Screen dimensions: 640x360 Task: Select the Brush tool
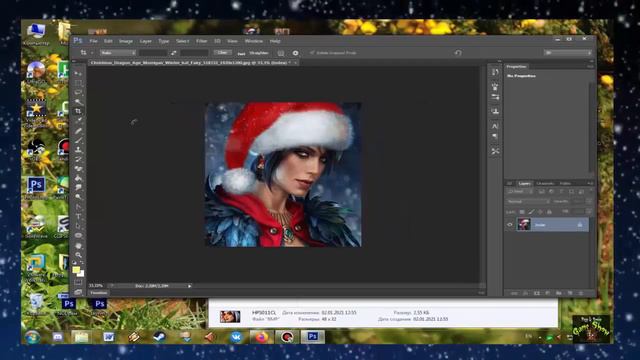(x=78, y=140)
